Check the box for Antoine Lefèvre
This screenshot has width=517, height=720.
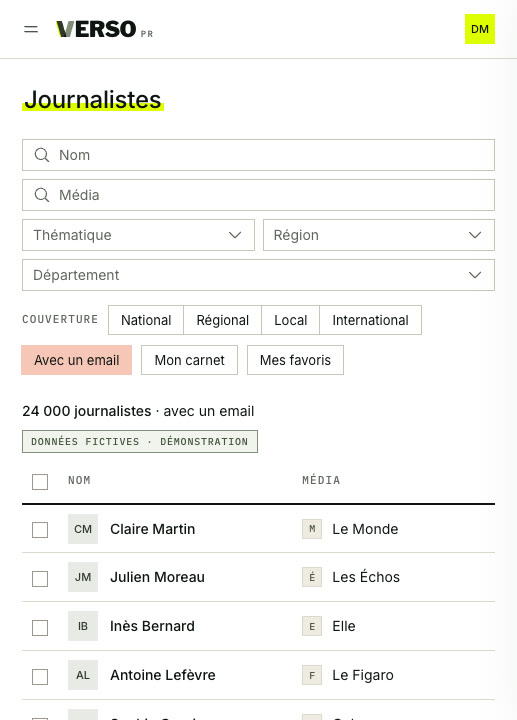[40, 676]
